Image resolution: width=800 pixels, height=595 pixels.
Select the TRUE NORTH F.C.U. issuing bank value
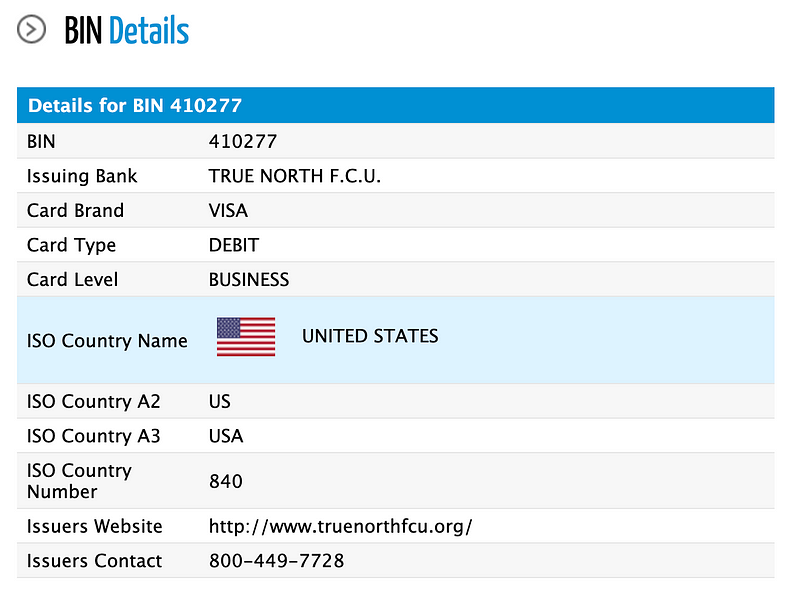point(295,176)
